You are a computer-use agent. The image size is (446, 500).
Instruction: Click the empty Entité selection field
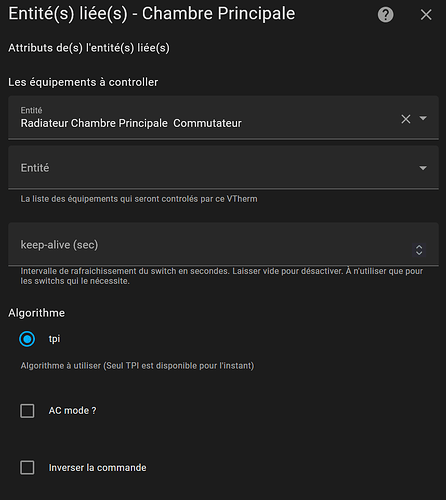coord(223,167)
